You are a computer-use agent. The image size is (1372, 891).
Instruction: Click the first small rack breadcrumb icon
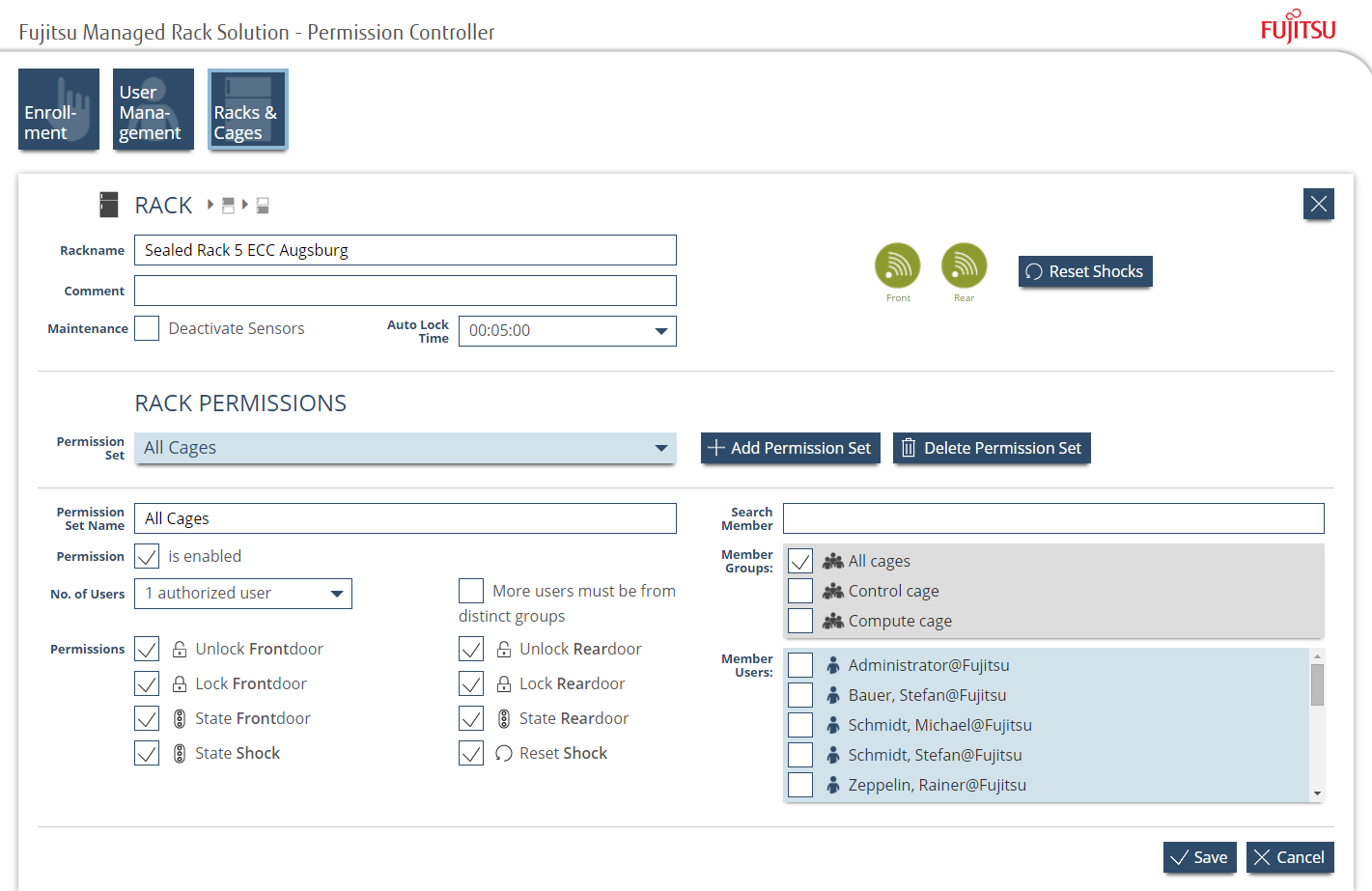(x=228, y=206)
